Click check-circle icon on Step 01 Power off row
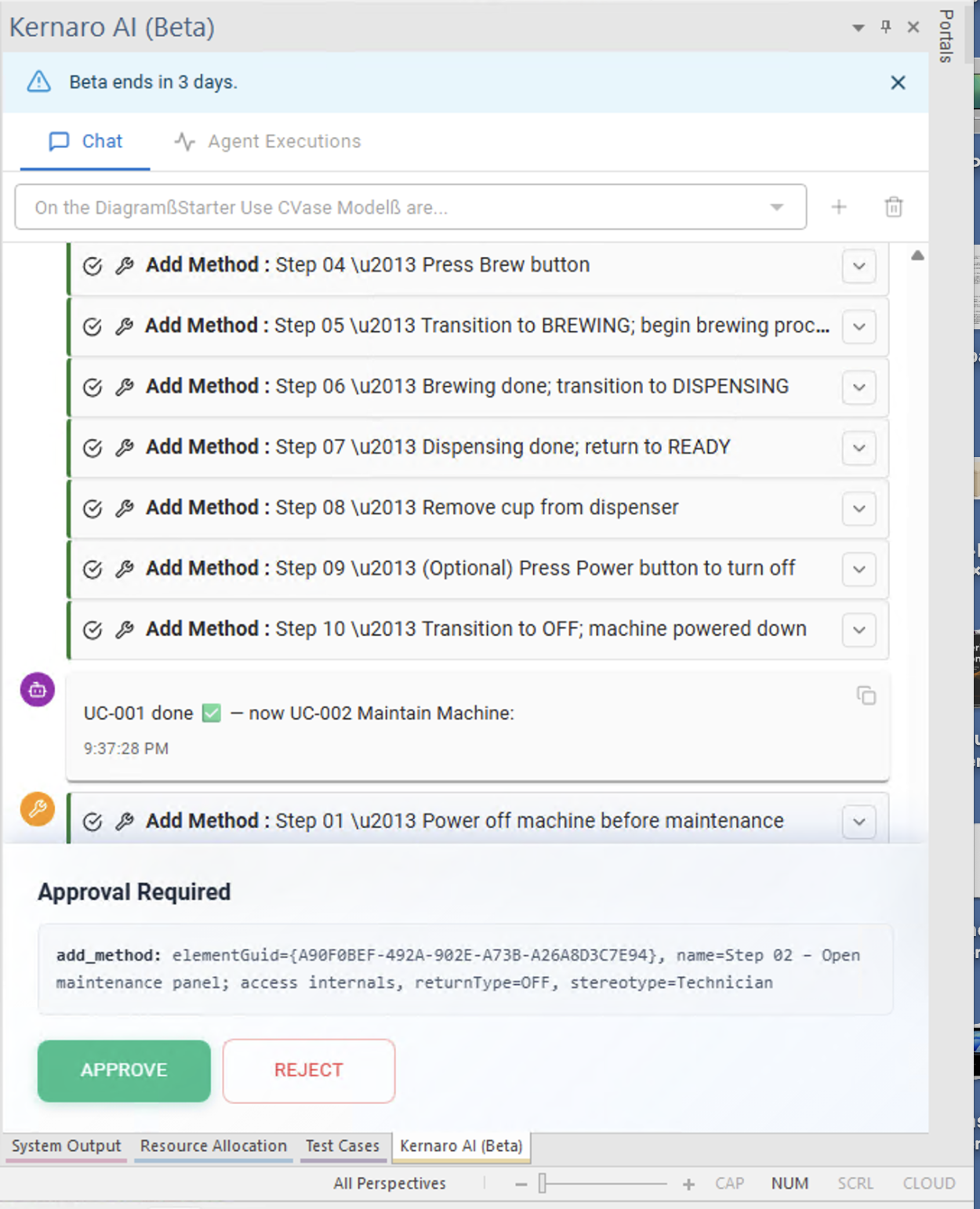 tap(93, 822)
